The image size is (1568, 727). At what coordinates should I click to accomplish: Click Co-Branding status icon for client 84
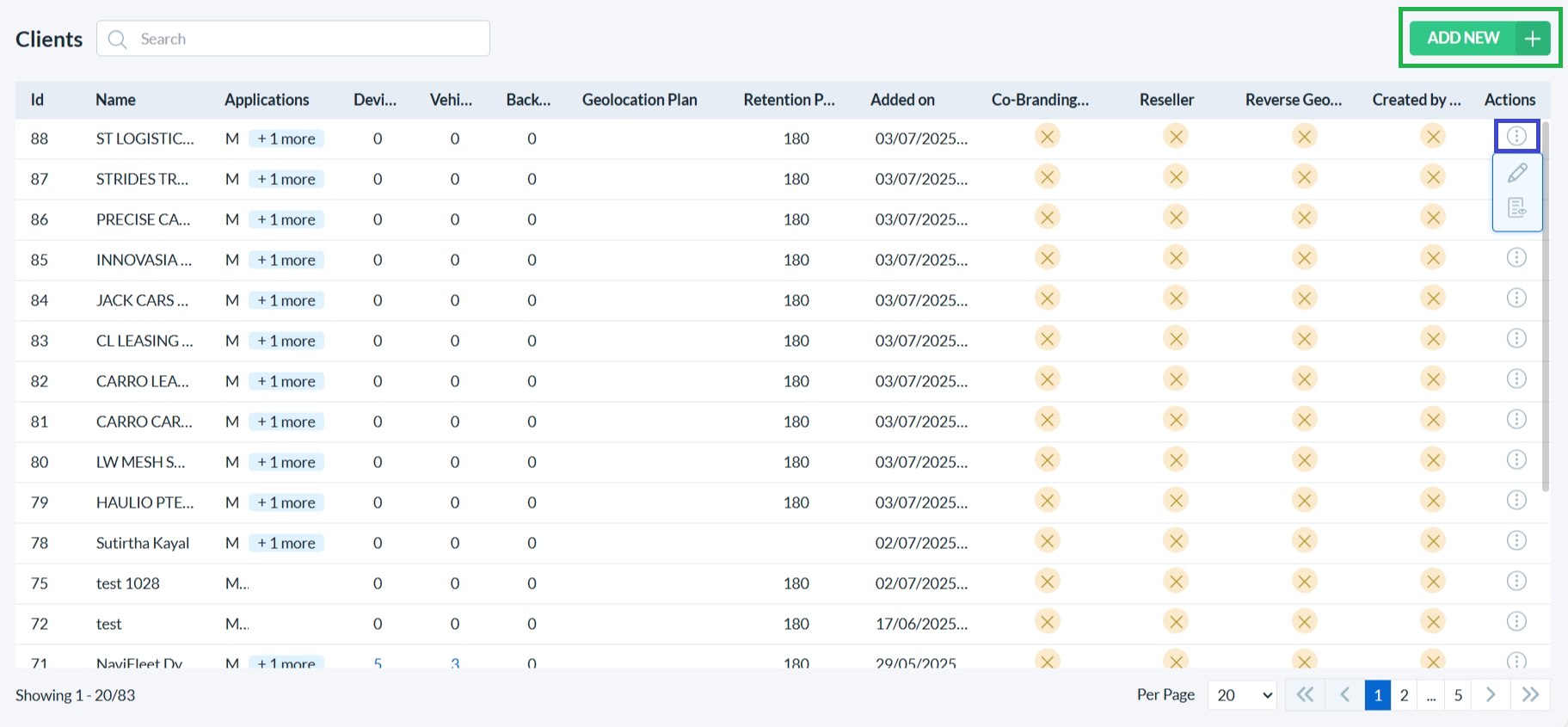click(x=1047, y=299)
